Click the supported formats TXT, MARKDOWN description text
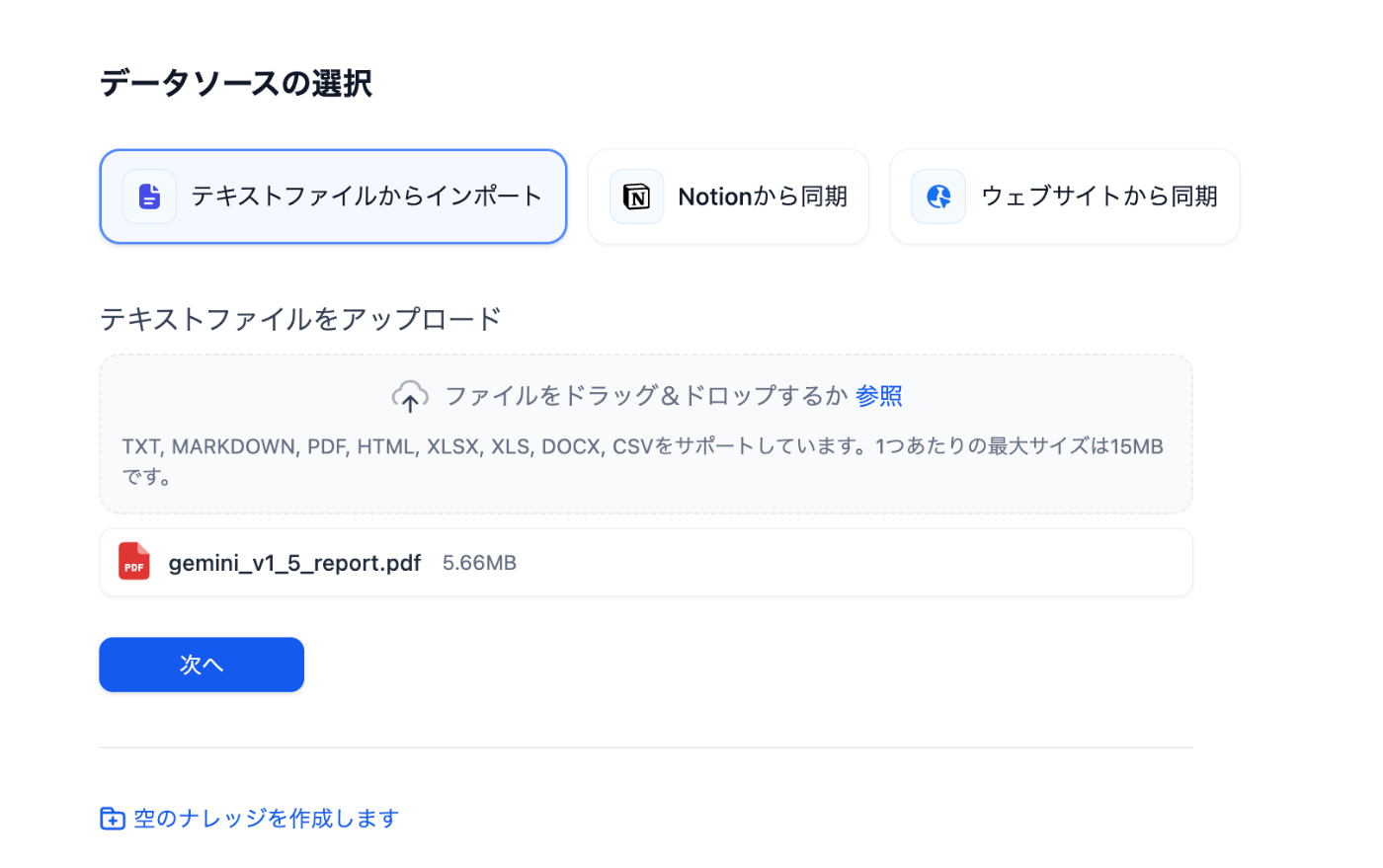Image resolution: width=1383 pixels, height=868 pixels. tap(642, 461)
